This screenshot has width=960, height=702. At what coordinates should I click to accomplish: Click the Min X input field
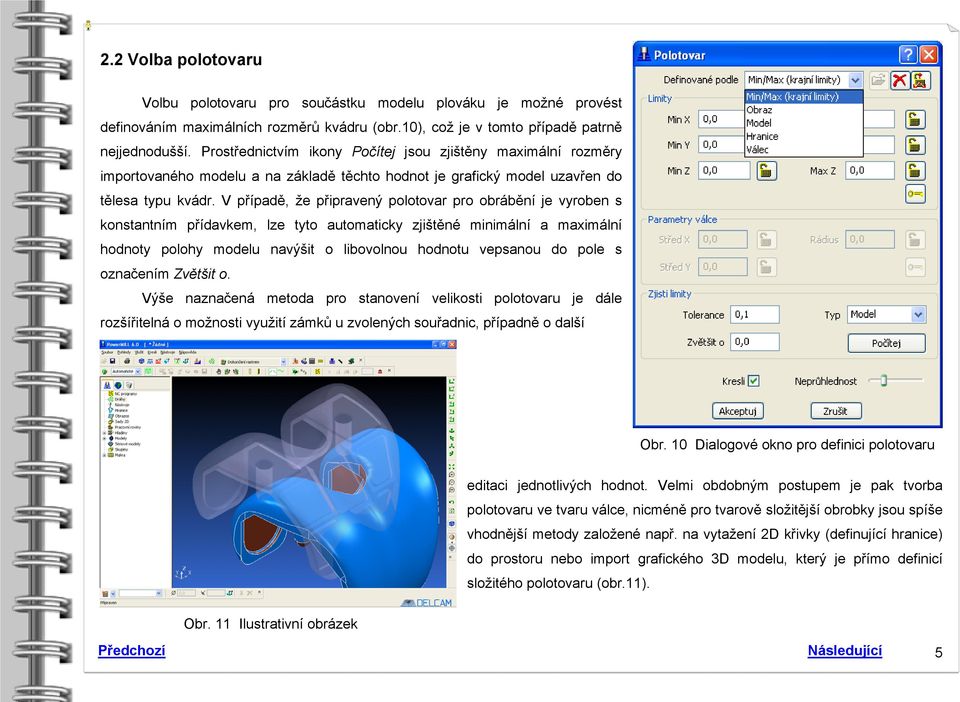[721, 119]
